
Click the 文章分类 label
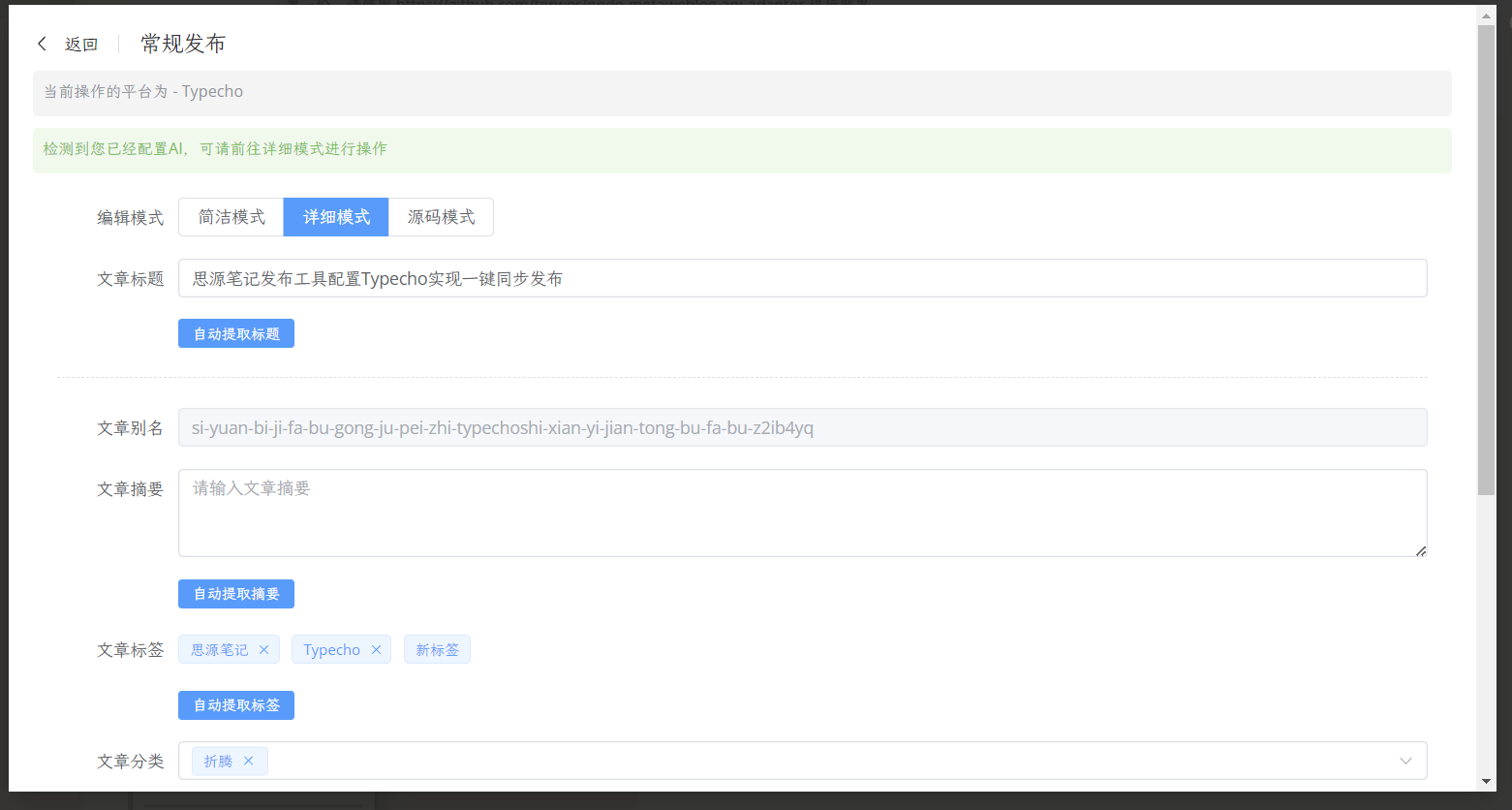[x=130, y=762]
